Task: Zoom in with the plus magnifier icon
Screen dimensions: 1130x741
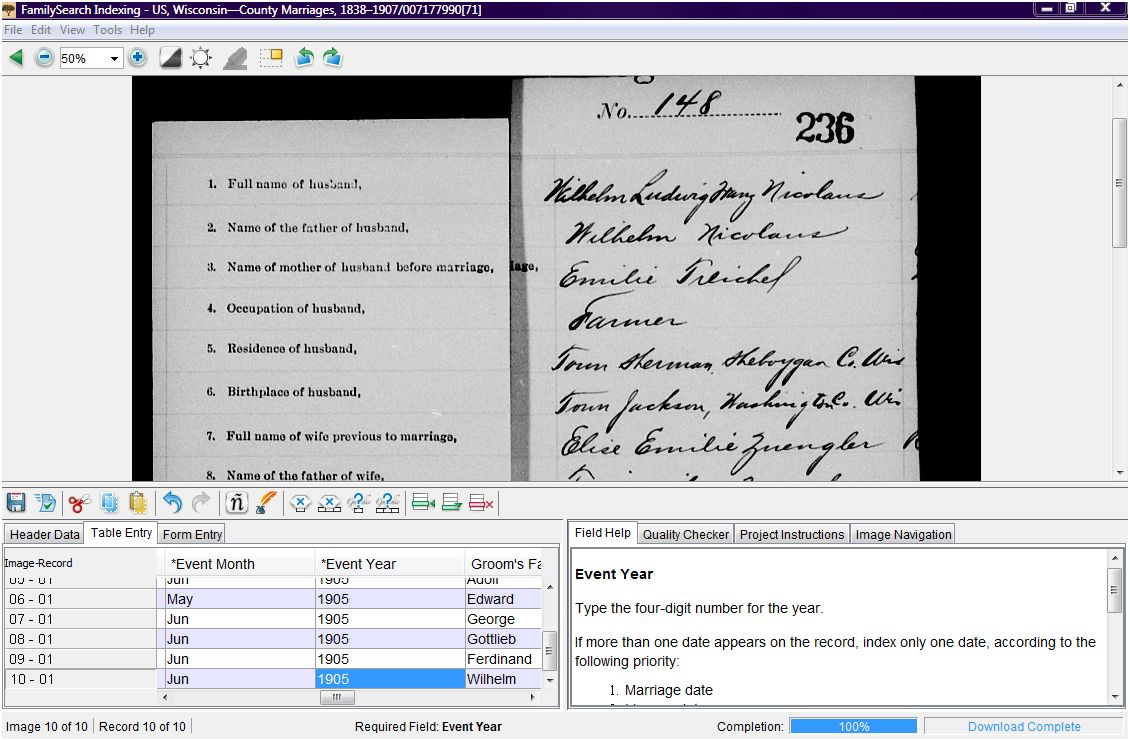Action: [x=138, y=58]
